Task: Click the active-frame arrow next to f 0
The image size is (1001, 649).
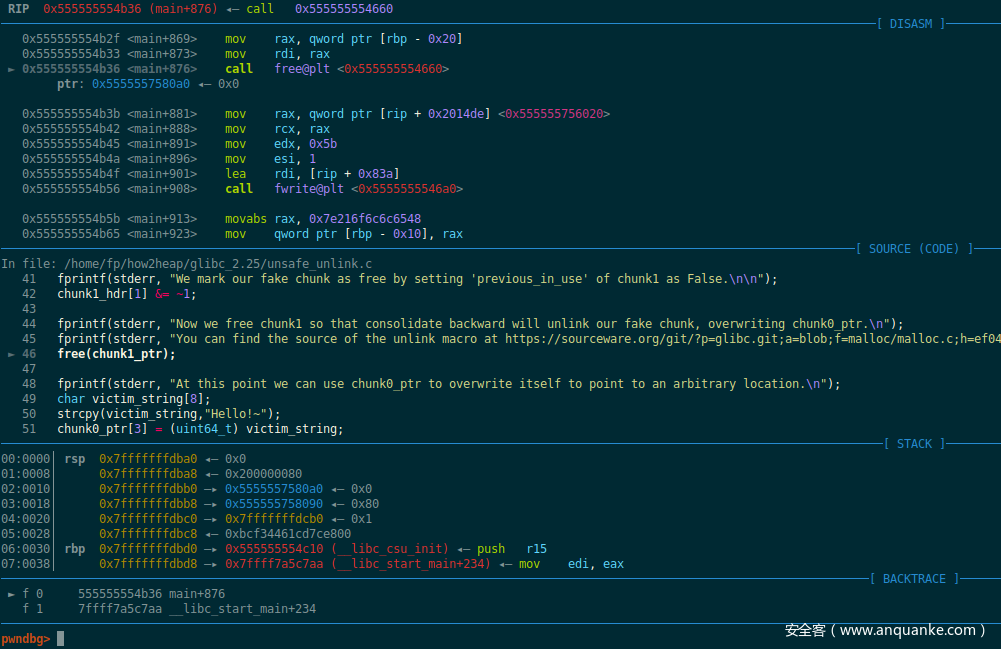Action: 11,593
